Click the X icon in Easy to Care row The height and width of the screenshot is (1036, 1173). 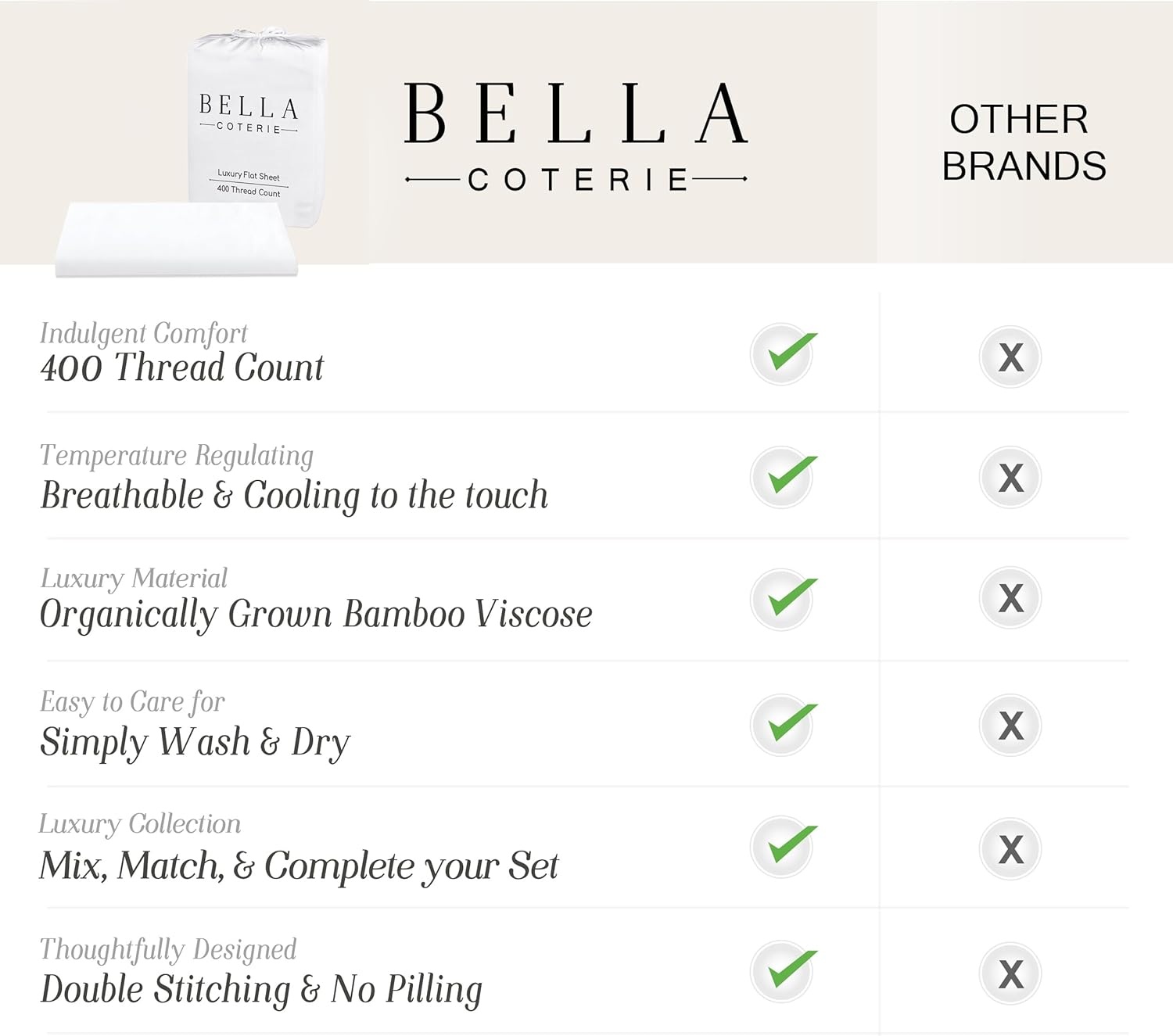click(x=1010, y=726)
